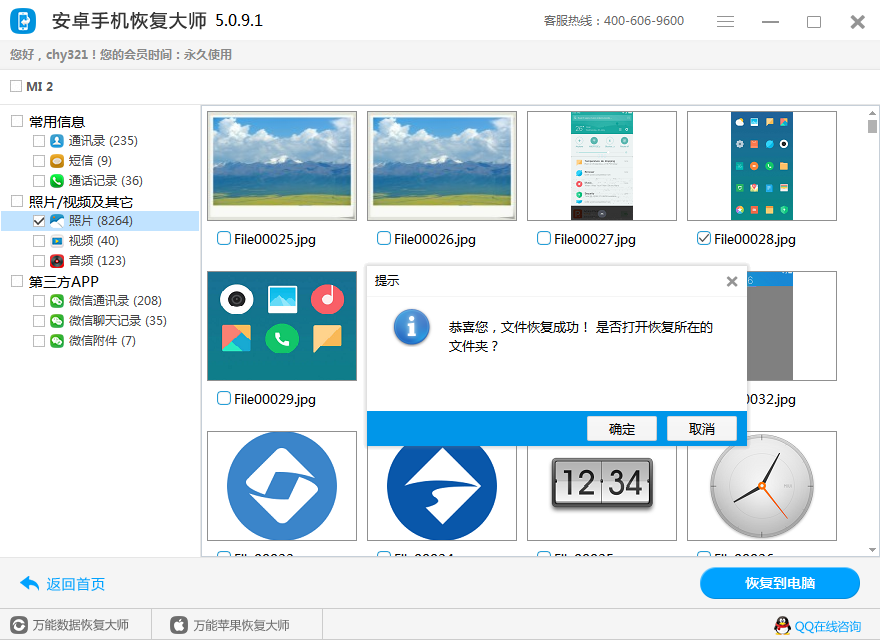Open QQ在线咨询 by clicking the QQ icon

pos(781,623)
